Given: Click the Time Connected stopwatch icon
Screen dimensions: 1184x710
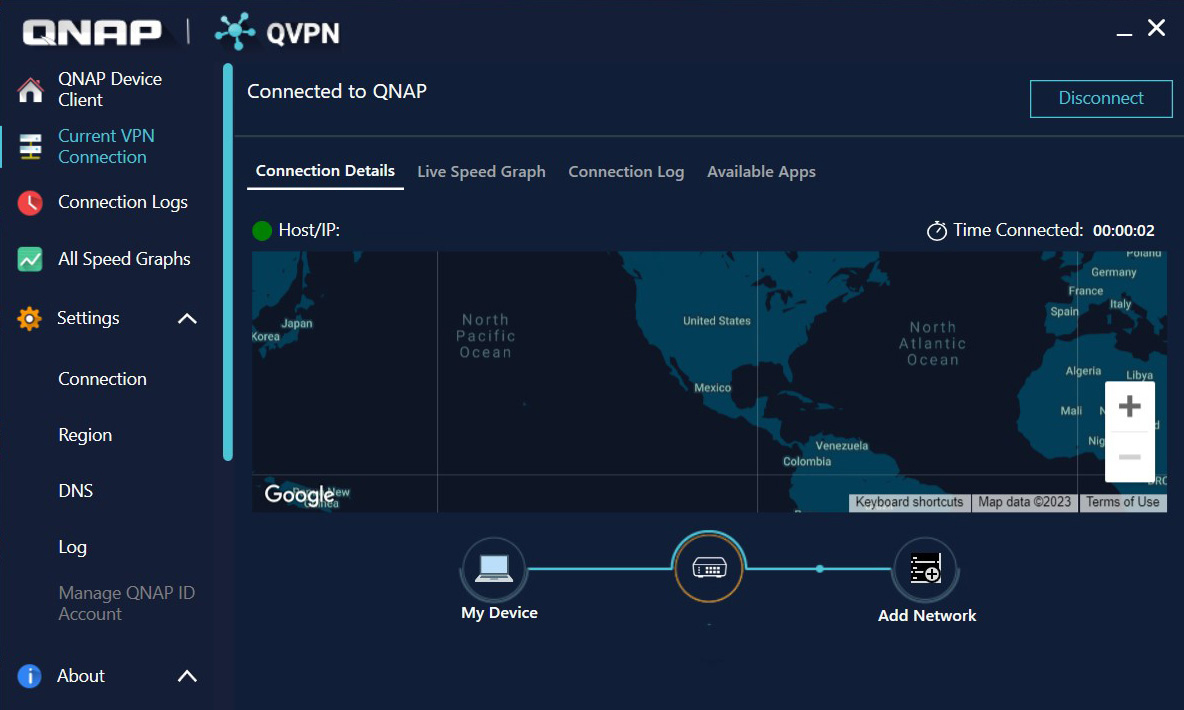Looking at the screenshot, I should tap(936, 230).
